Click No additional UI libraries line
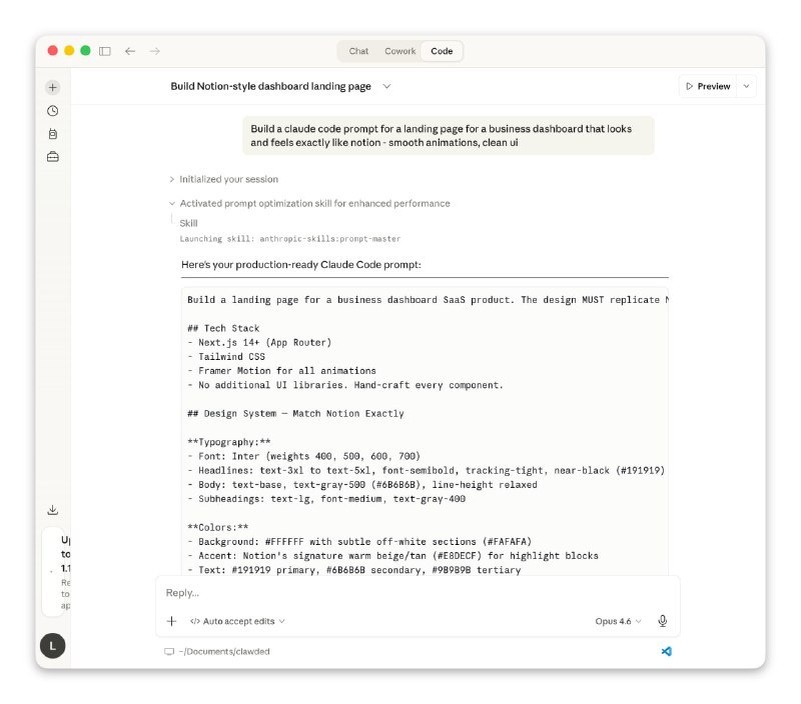Image resolution: width=801 pixels, height=704 pixels. (x=345, y=385)
